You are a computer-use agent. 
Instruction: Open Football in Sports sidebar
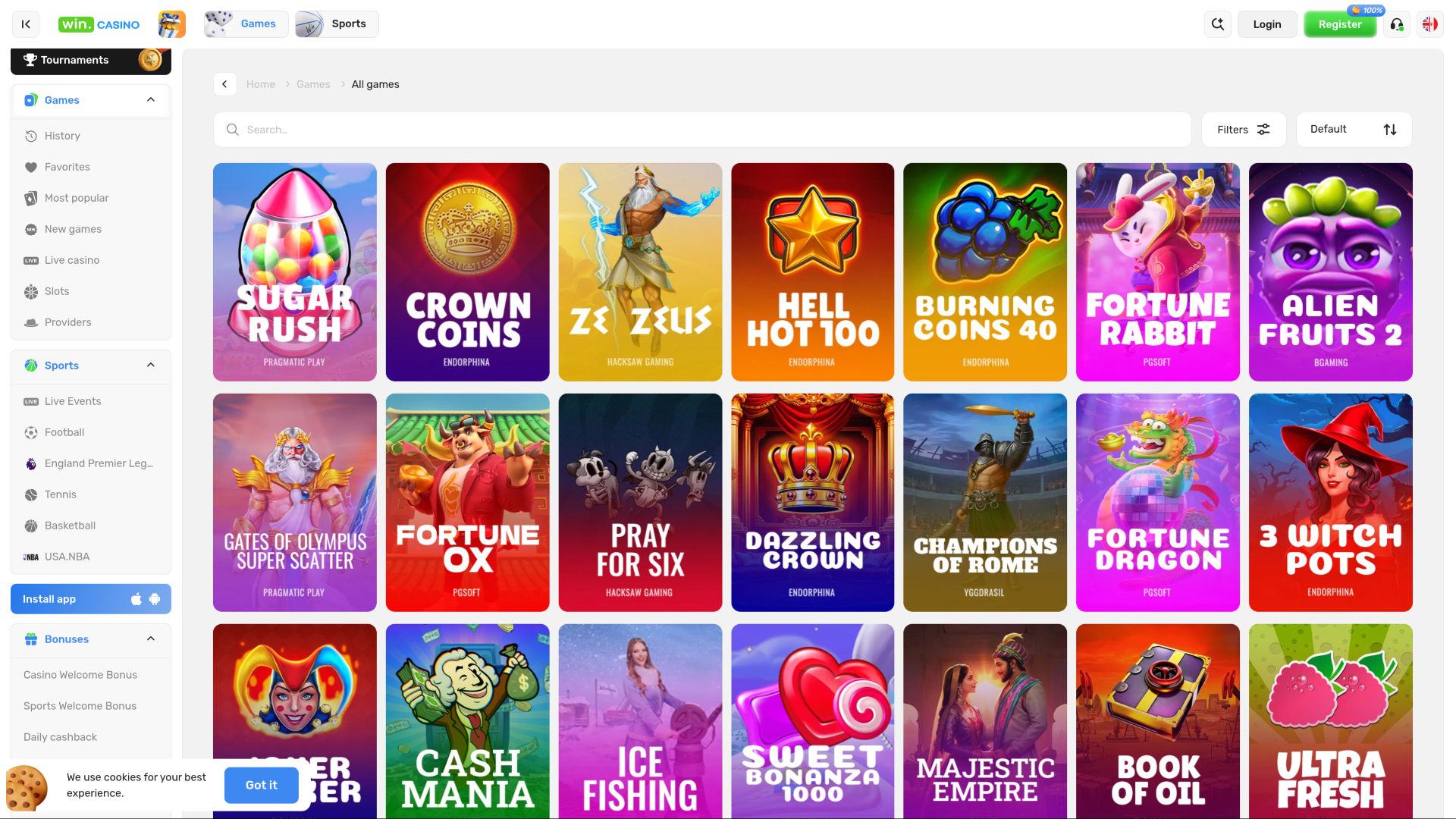(91, 432)
